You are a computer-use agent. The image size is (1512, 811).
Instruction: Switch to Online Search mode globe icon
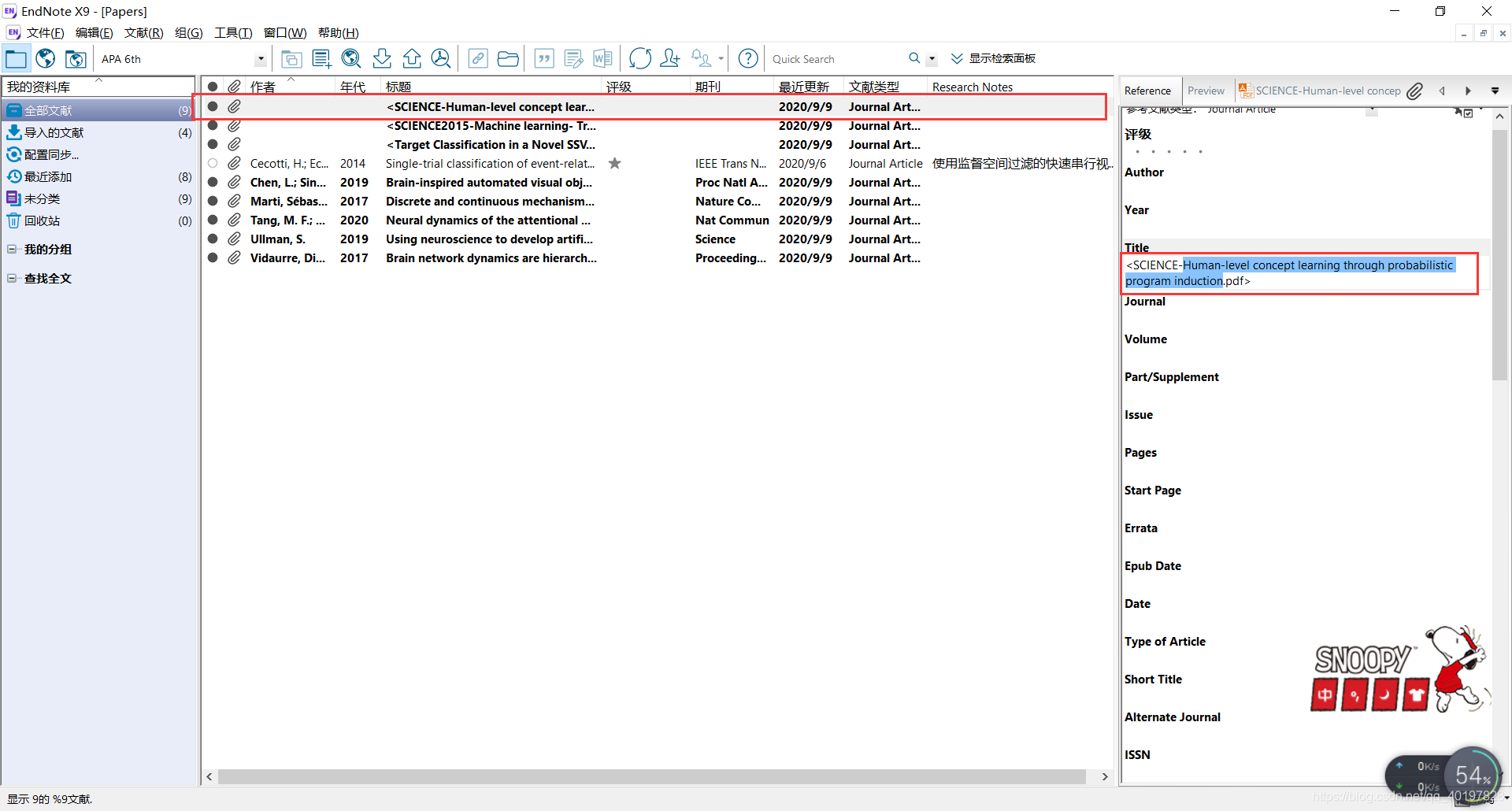[x=46, y=58]
